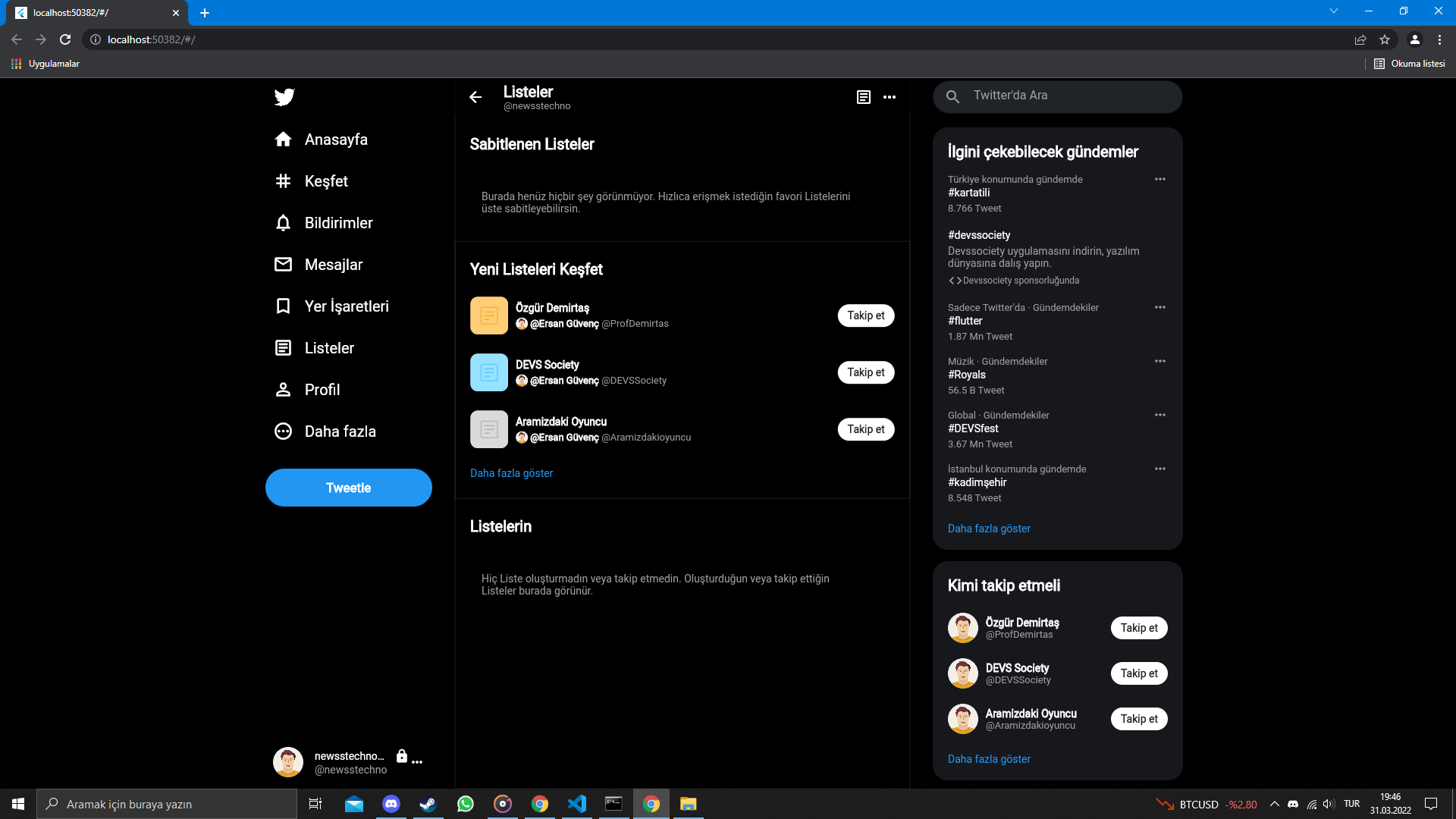Screen dimensions: 1456x819
Task: Open account menu dots beside newsstechno
Action: click(417, 762)
